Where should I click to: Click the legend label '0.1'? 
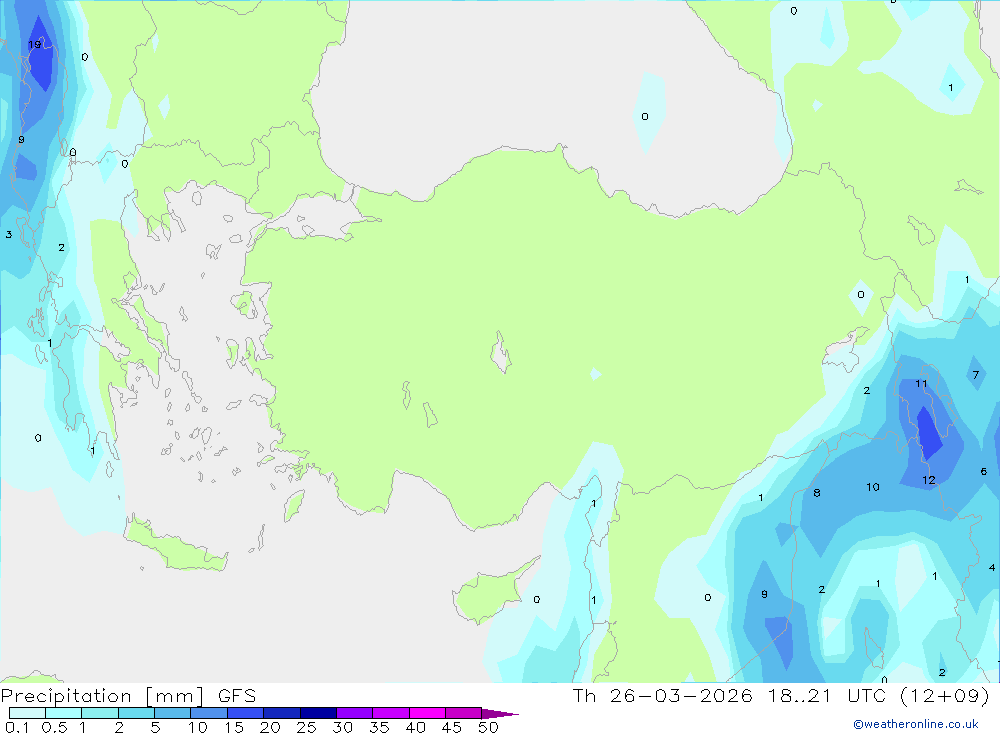17,727
